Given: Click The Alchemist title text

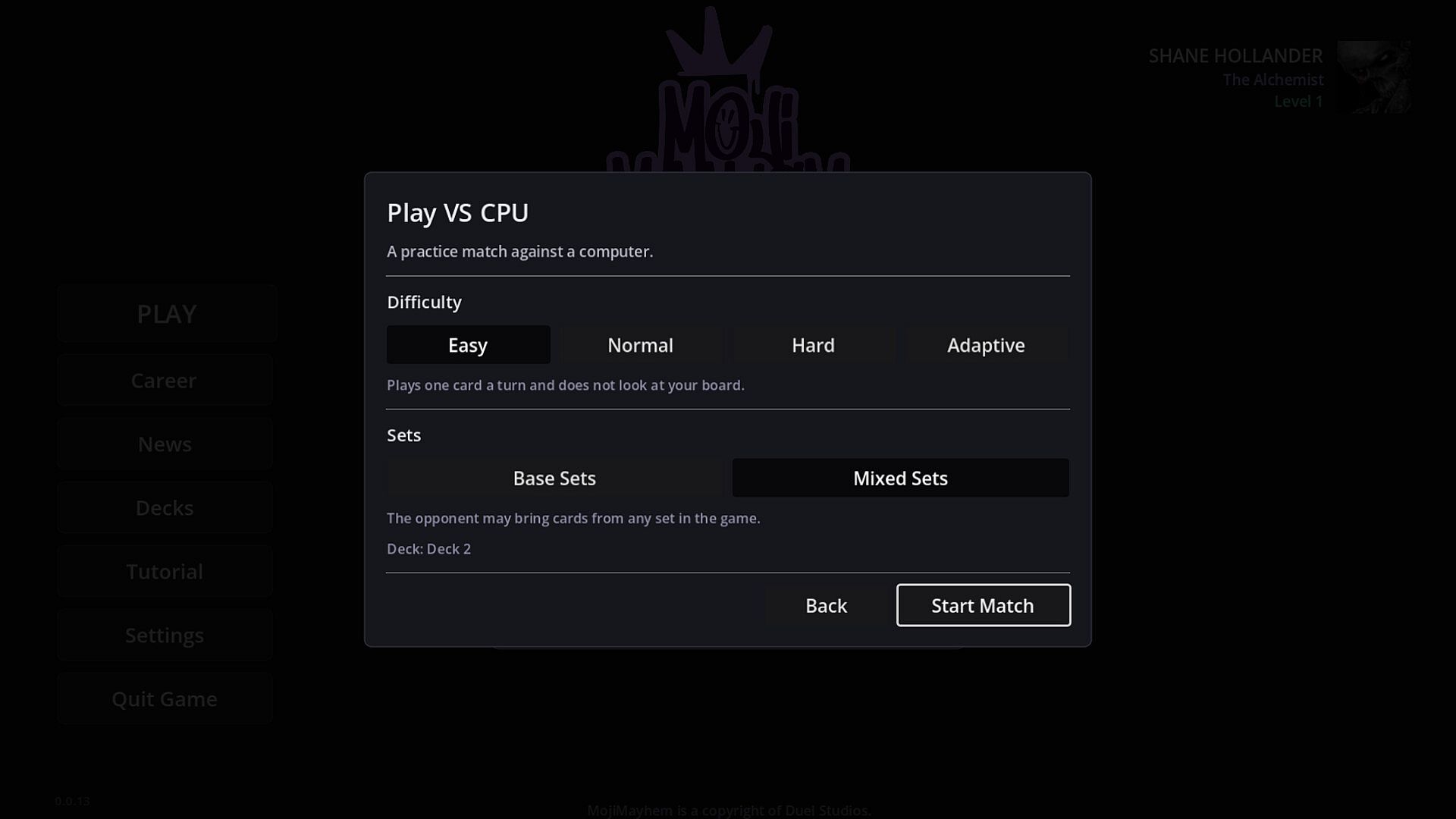Looking at the screenshot, I should 1273,80.
